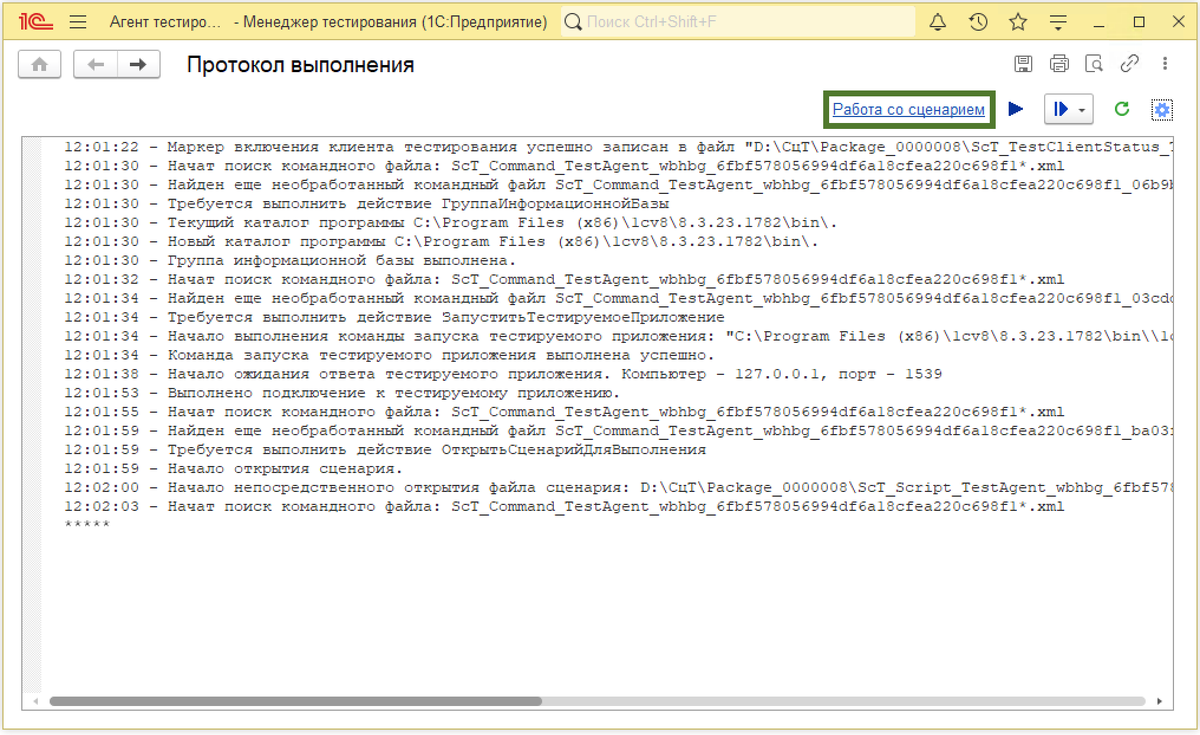Click scrollbar left arrow
Viewport: 1200px width, 735px height.
coord(36,702)
